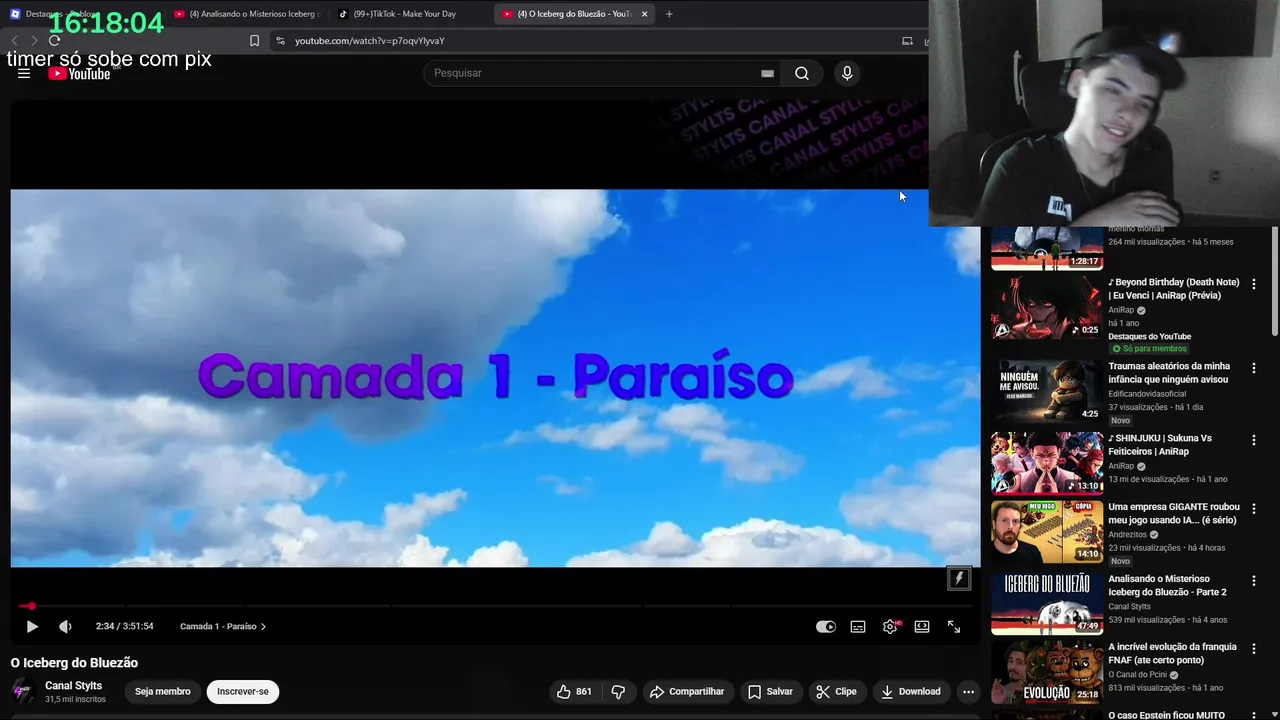The height and width of the screenshot is (720, 1280).
Task: Open the SHINJUKU Sukuna Vs Feiticeiros thumbnail
Action: pos(1047,463)
